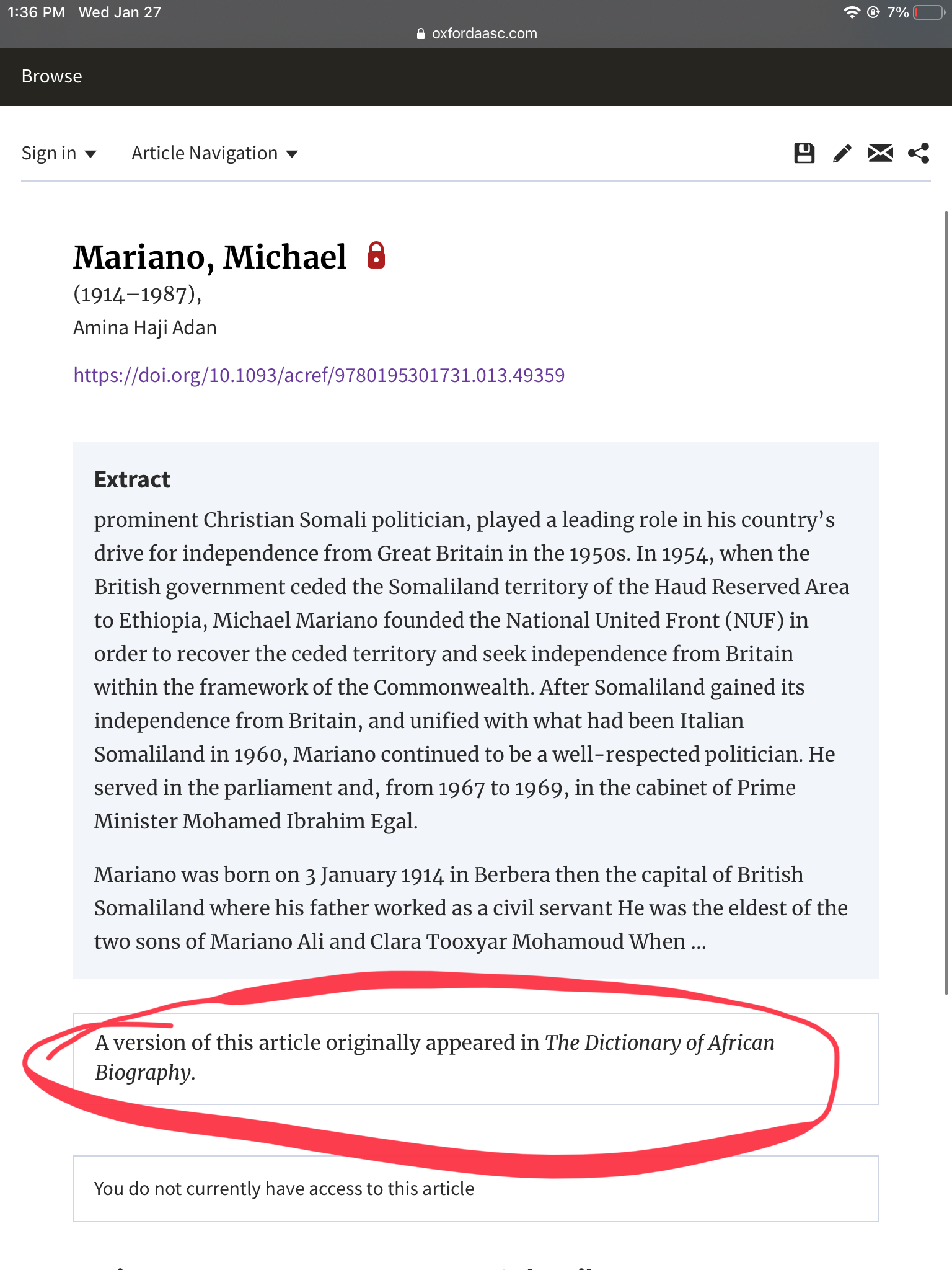The width and height of the screenshot is (952, 1270).
Task: Click the save article floppy disk icon
Action: (x=804, y=153)
